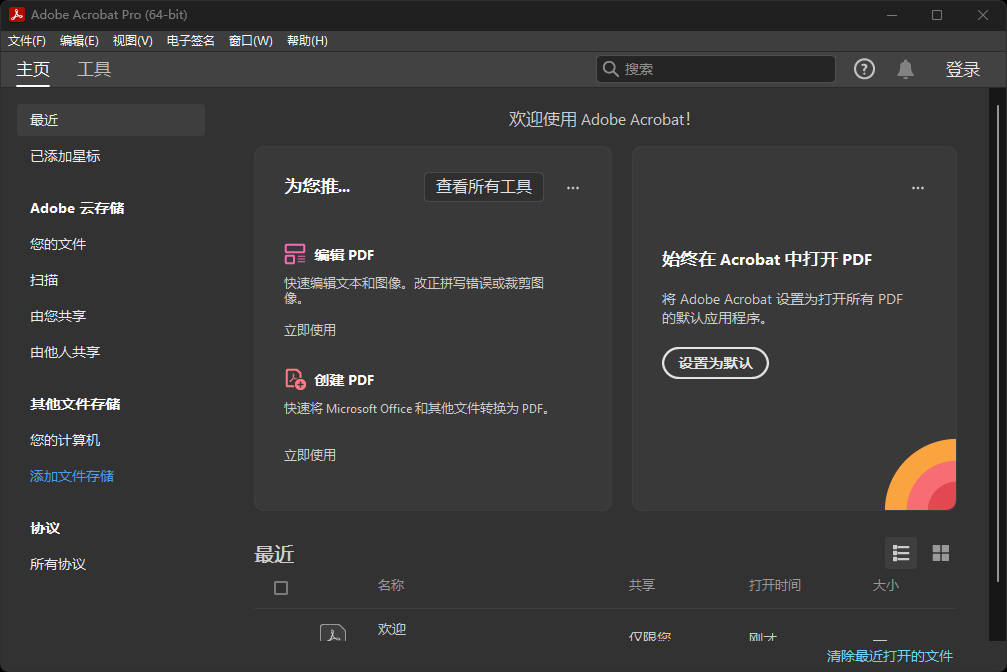
Task: Click the 创建 PDF tool title
Action: tap(344, 380)
